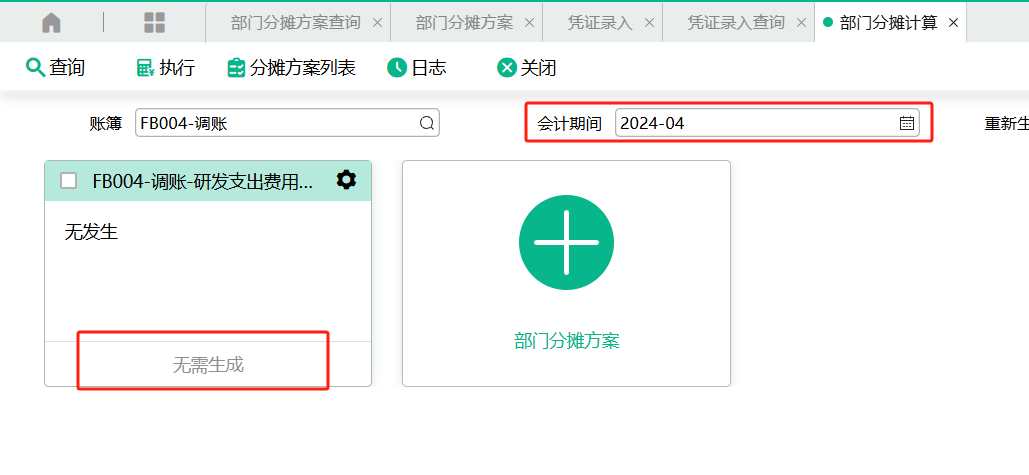The image size is (1029, 475).
Task: View the 日志 log
Action: 417,68
